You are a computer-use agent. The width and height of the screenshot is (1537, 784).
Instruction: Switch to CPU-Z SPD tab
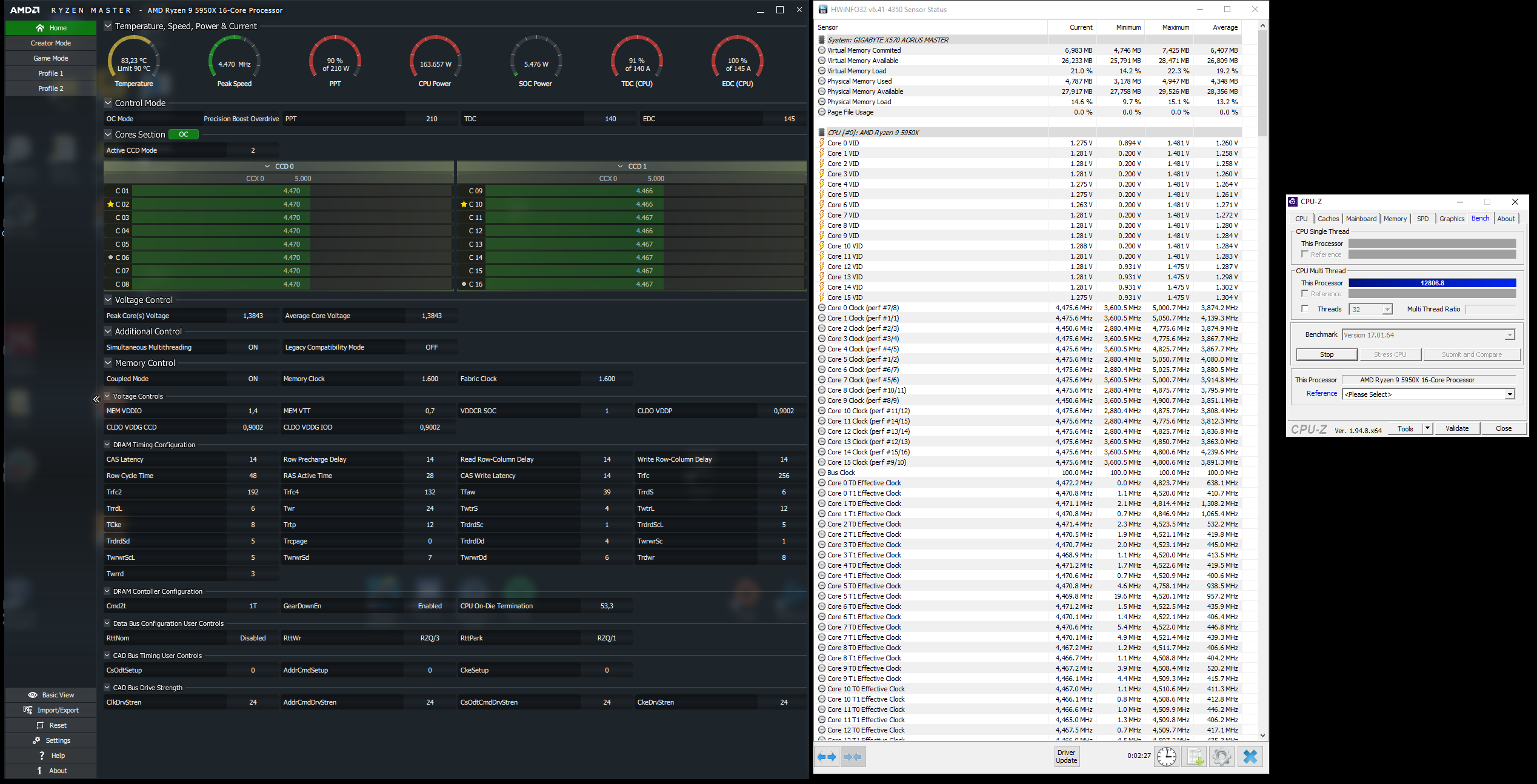coord(1422,219)
